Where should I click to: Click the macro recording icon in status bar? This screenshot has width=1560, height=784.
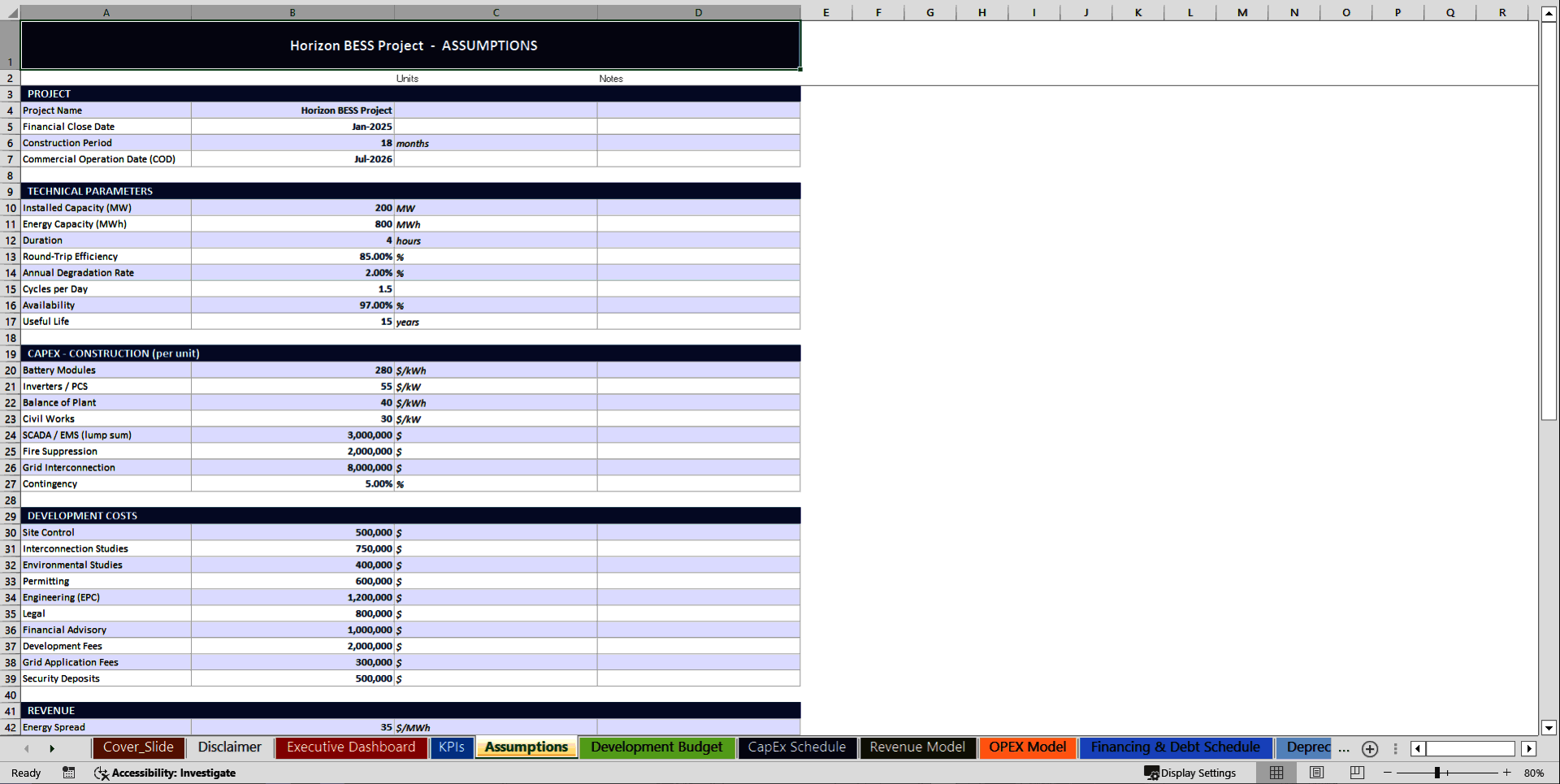click(69, 773)
